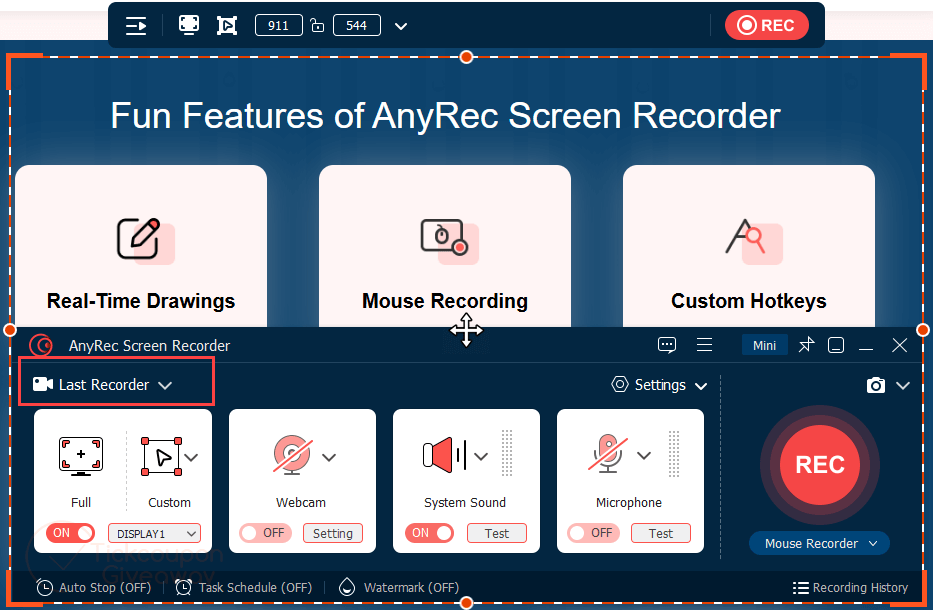Click Auto Stop (OFF) option
Screen dimensions: 933x610
click(x=93, y=587)
